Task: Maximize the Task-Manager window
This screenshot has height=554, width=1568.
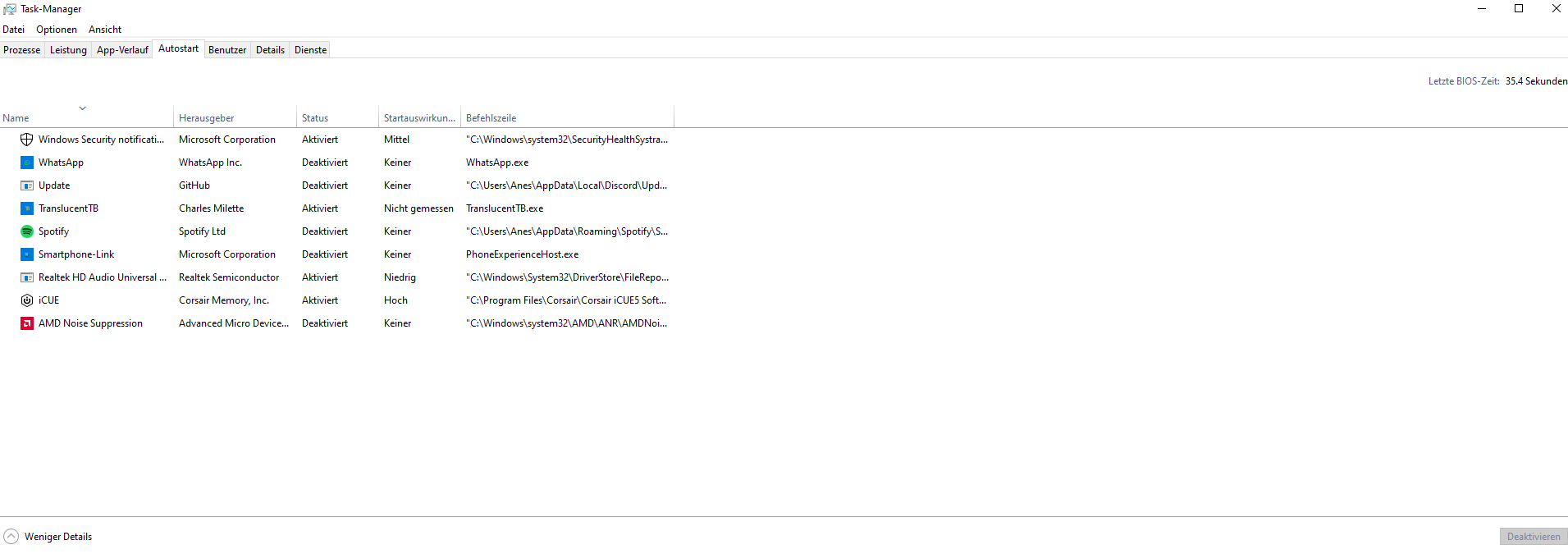Action: 1519,9
